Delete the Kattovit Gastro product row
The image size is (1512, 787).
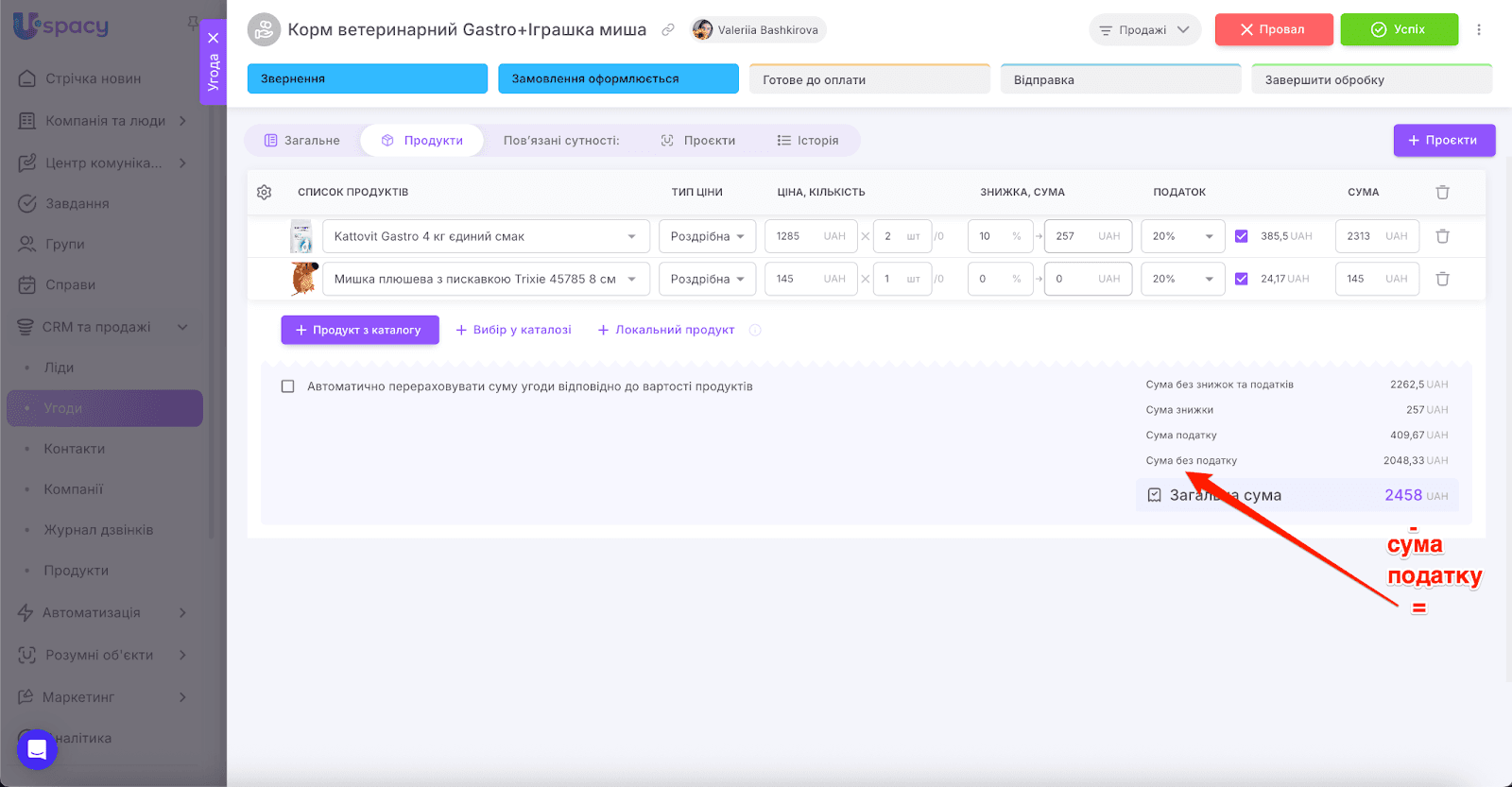tap(1442, 236)
